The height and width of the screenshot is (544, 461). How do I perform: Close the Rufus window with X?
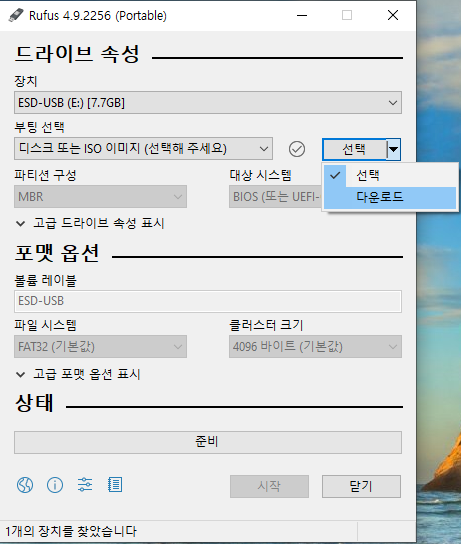[393, 15]
